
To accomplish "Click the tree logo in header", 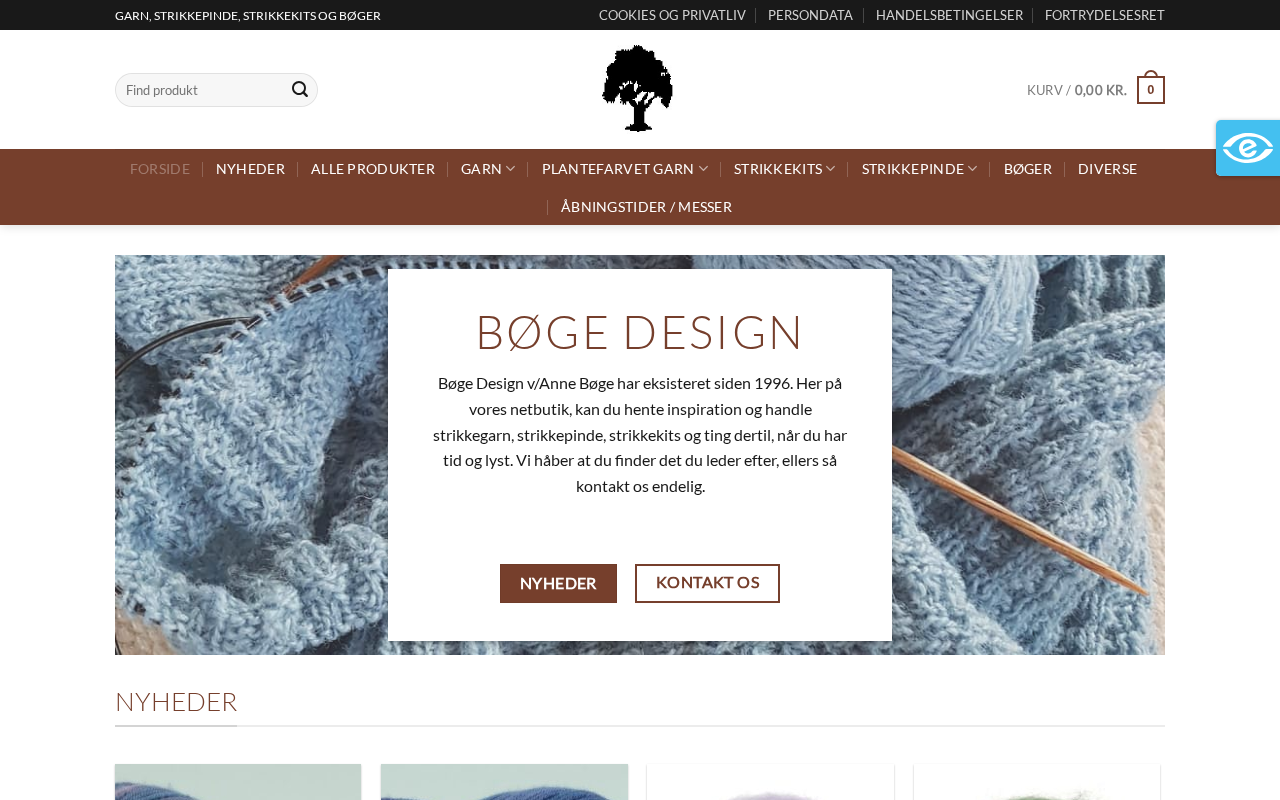I will coord(638,88).
